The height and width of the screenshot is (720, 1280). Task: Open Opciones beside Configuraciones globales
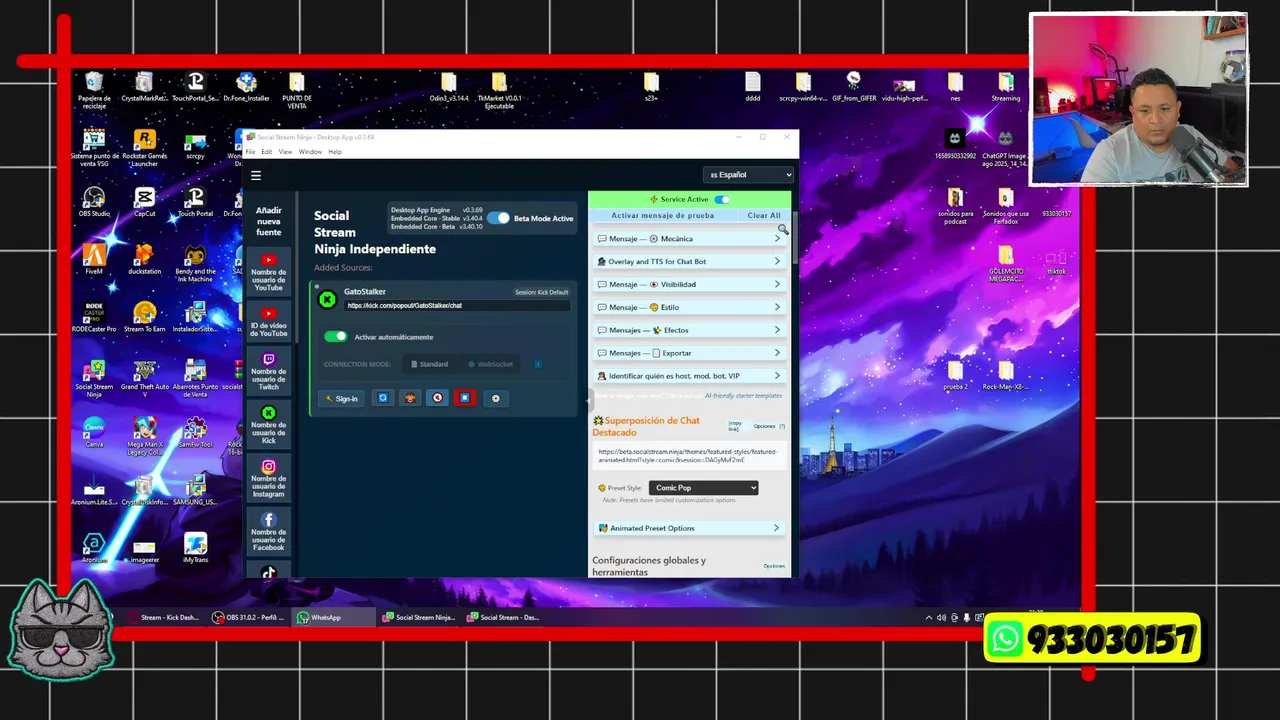pyautogui.click(x=774, y=566)
